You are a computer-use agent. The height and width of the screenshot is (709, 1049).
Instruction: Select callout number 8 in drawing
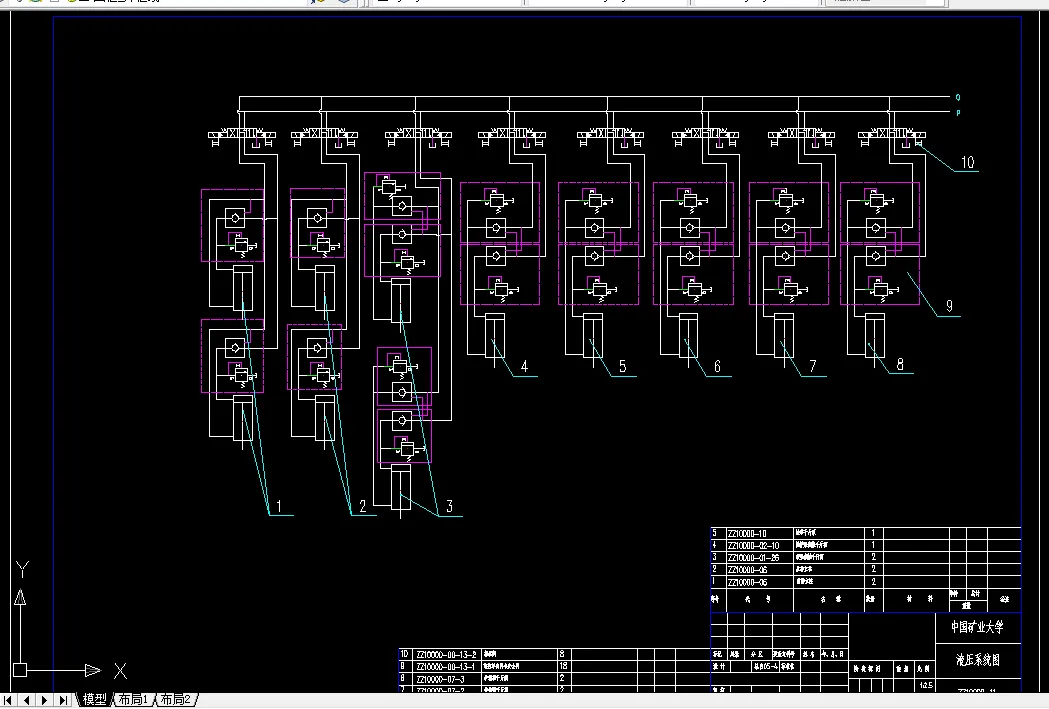coord(900,365)
